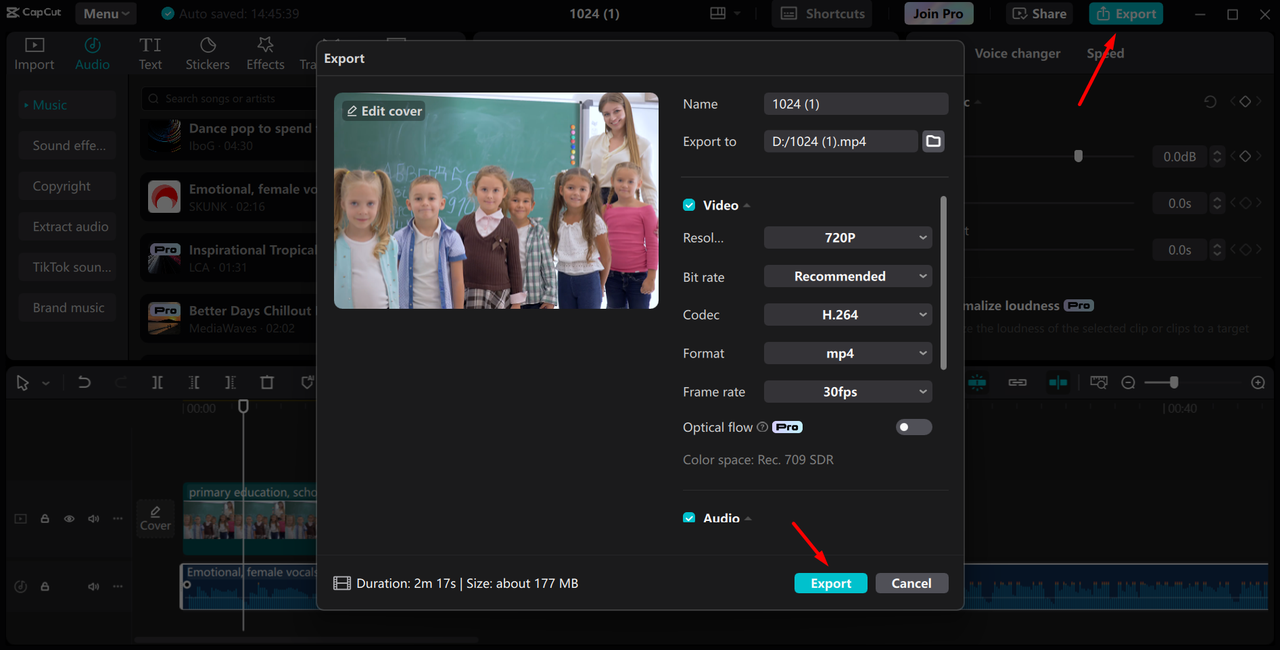
Task: Click the export Name input field
Action: coord(855,104)
